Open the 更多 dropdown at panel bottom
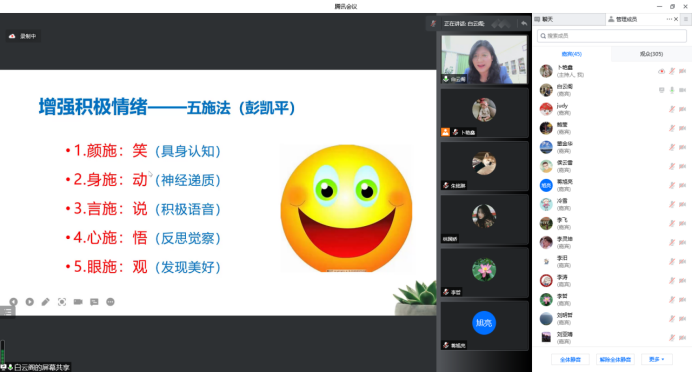This screenshot has width=692, height=372. click(x=657, y=359)
